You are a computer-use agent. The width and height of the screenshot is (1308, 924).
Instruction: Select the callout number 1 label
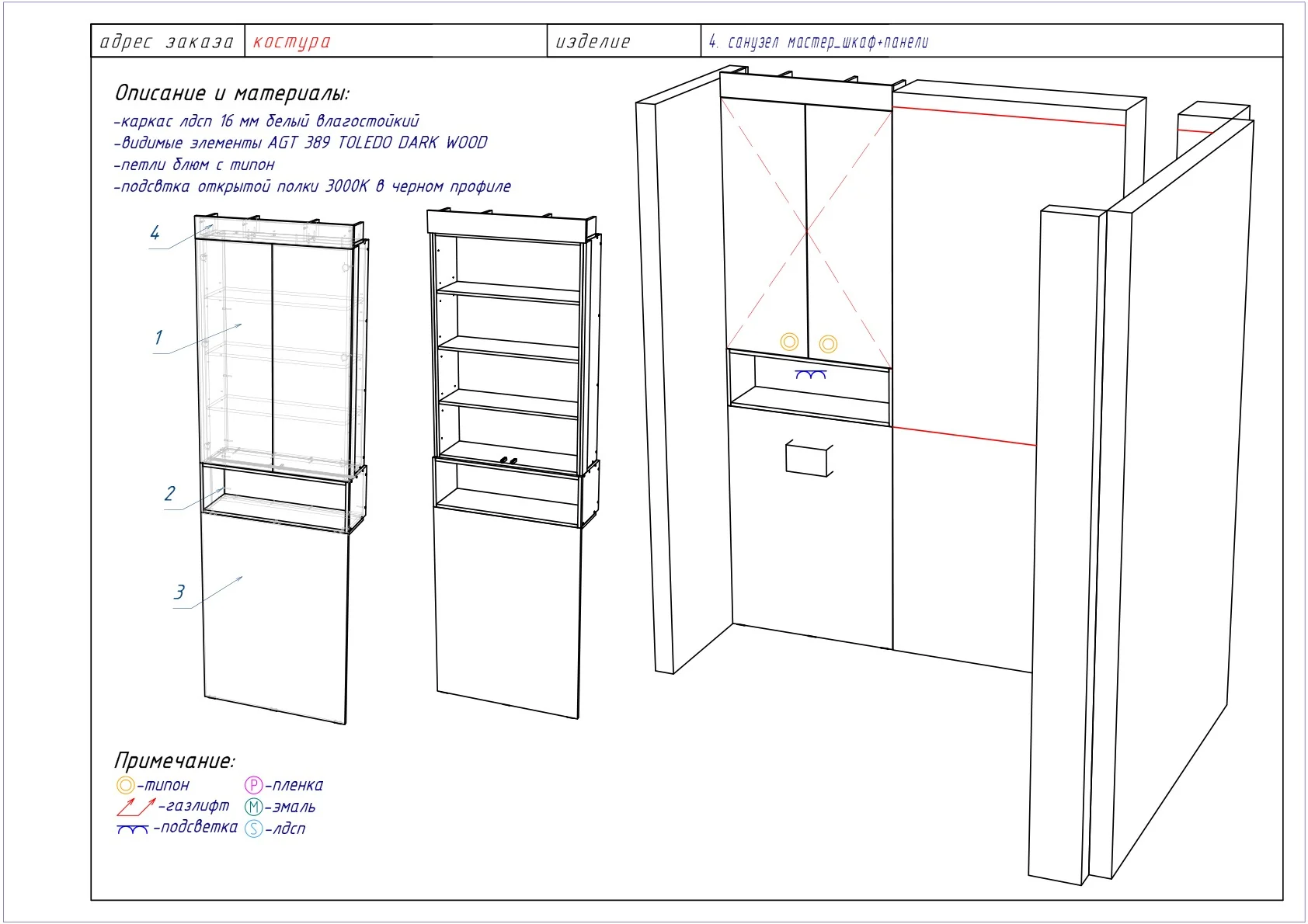click(x=158, y=337)
